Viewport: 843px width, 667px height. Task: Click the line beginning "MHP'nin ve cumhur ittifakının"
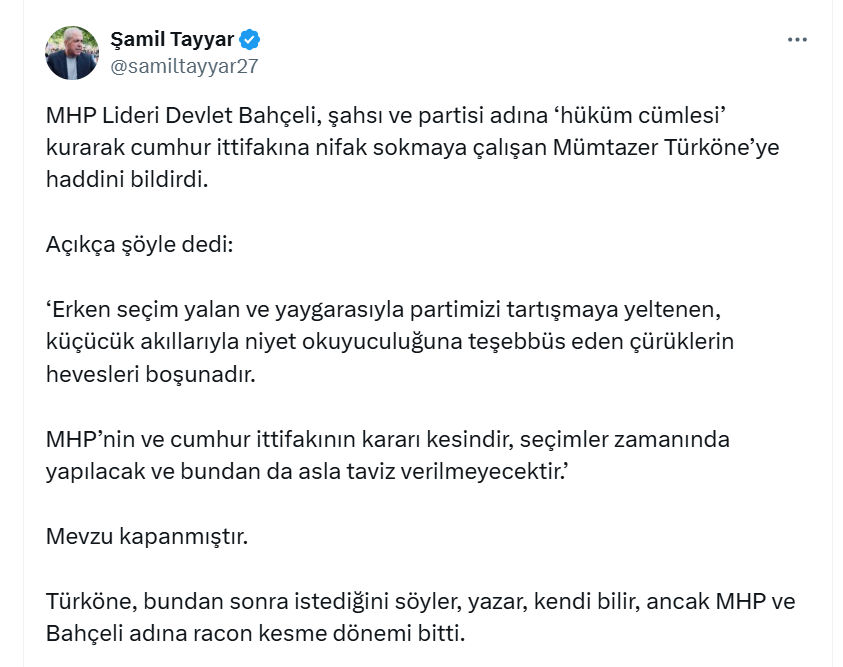tap(388, 438)
